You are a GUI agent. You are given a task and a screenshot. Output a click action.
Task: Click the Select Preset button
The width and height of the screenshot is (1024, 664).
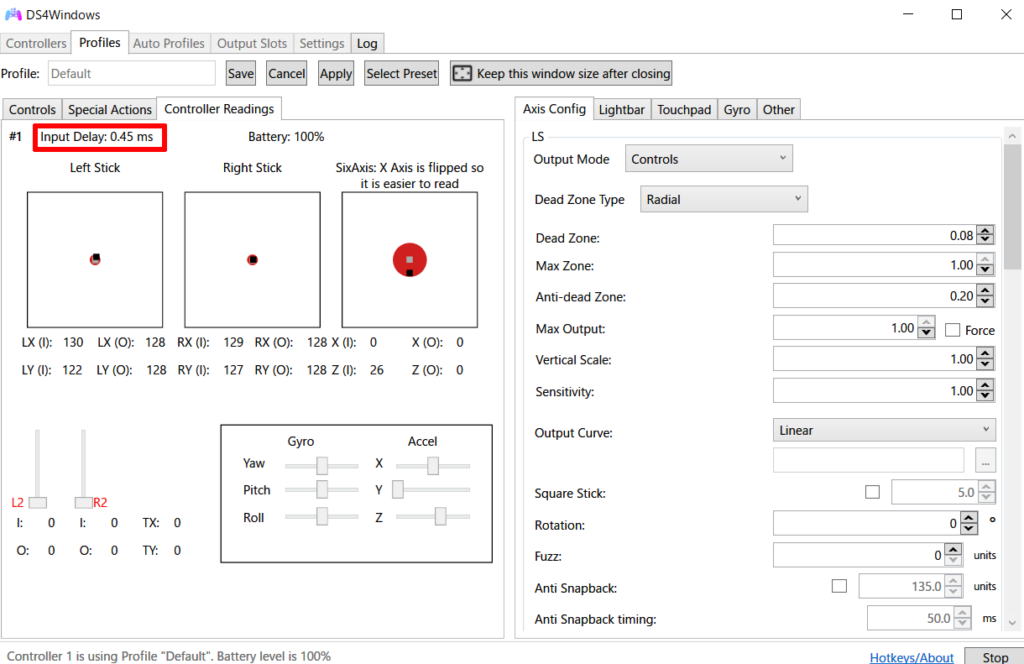402,73
